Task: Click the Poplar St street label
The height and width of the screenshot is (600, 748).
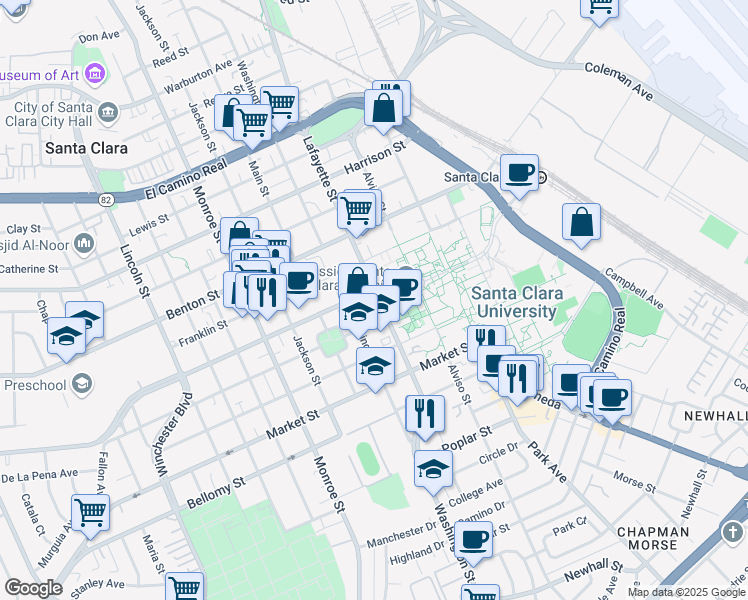Action: (x=467, y=439)
